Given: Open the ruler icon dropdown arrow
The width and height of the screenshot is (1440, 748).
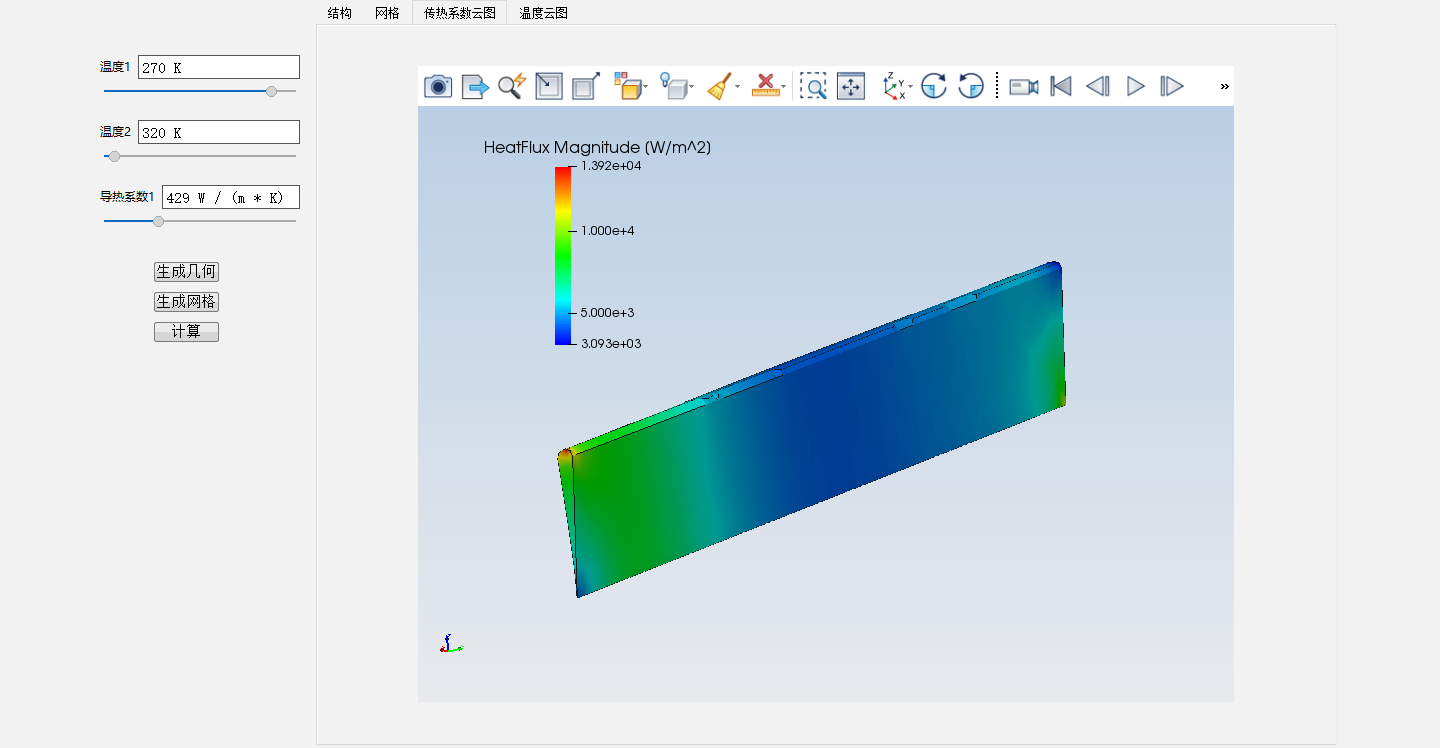Looking at the screenshot, I should [784, 87].
